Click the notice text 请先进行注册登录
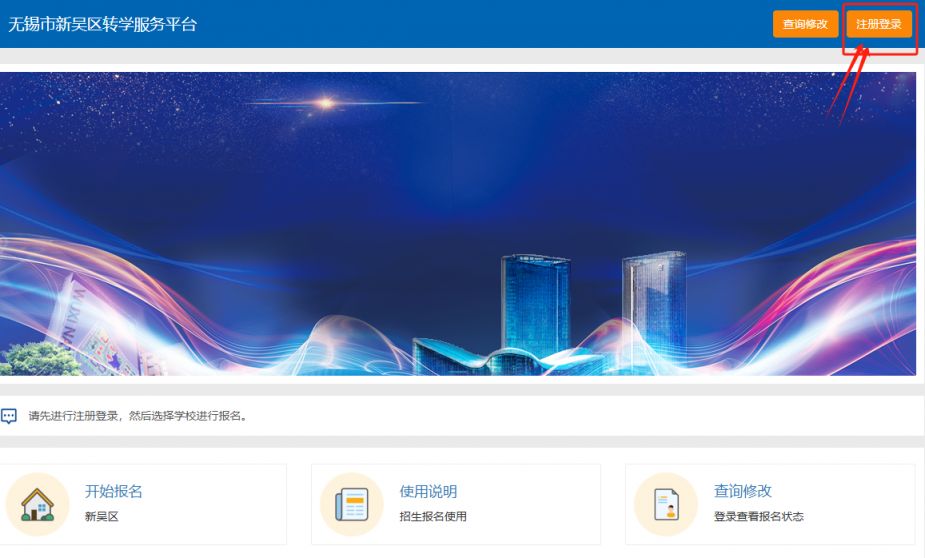This screenshot has width=925, height=558. 137,416
